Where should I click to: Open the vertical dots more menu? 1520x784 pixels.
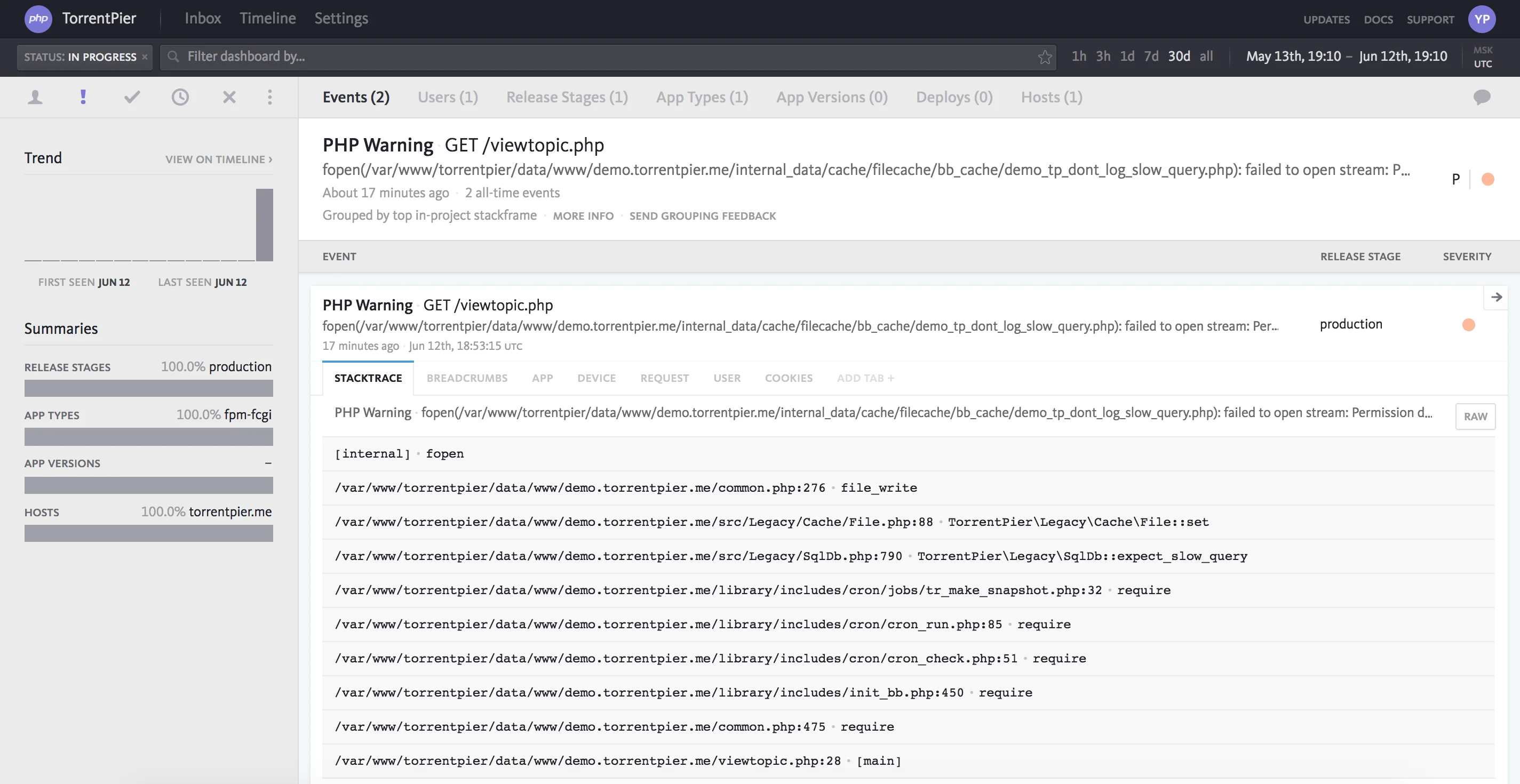pos(269,97)
